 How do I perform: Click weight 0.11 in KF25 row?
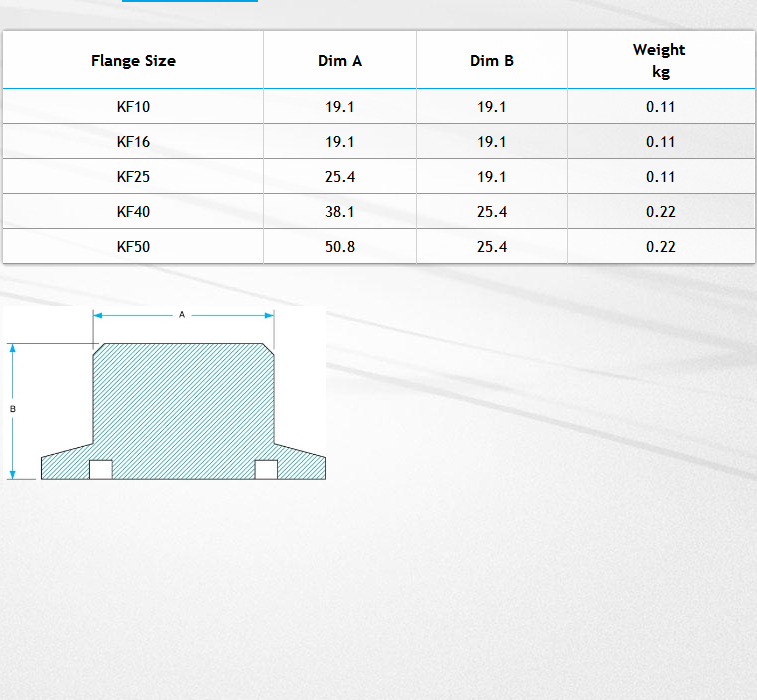661,176
